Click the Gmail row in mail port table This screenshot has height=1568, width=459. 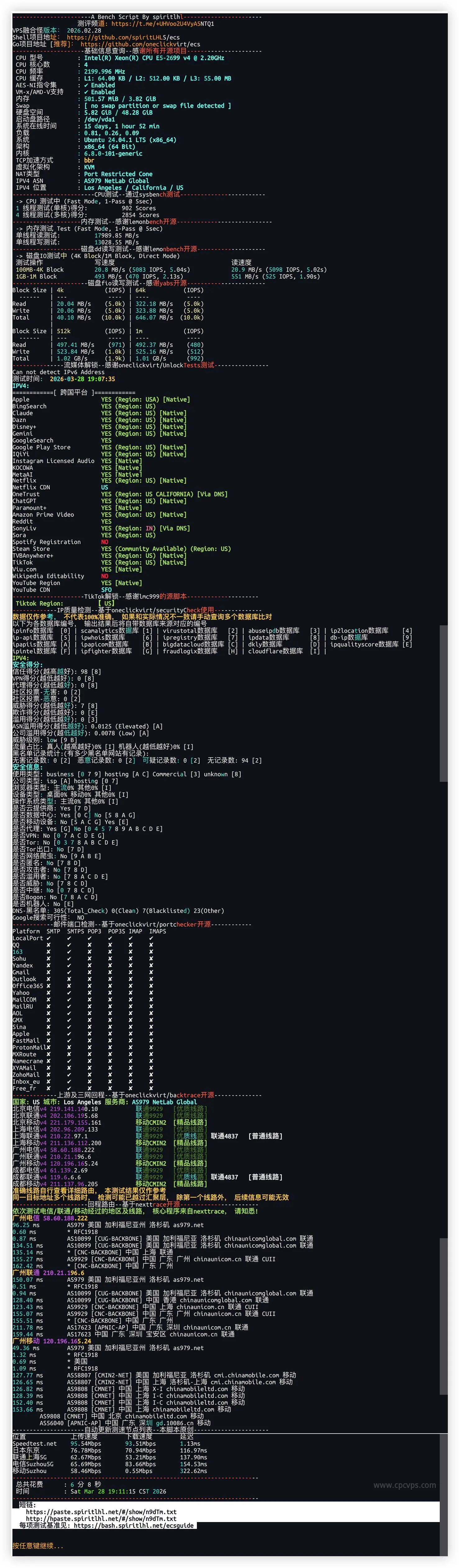(83, 972)
